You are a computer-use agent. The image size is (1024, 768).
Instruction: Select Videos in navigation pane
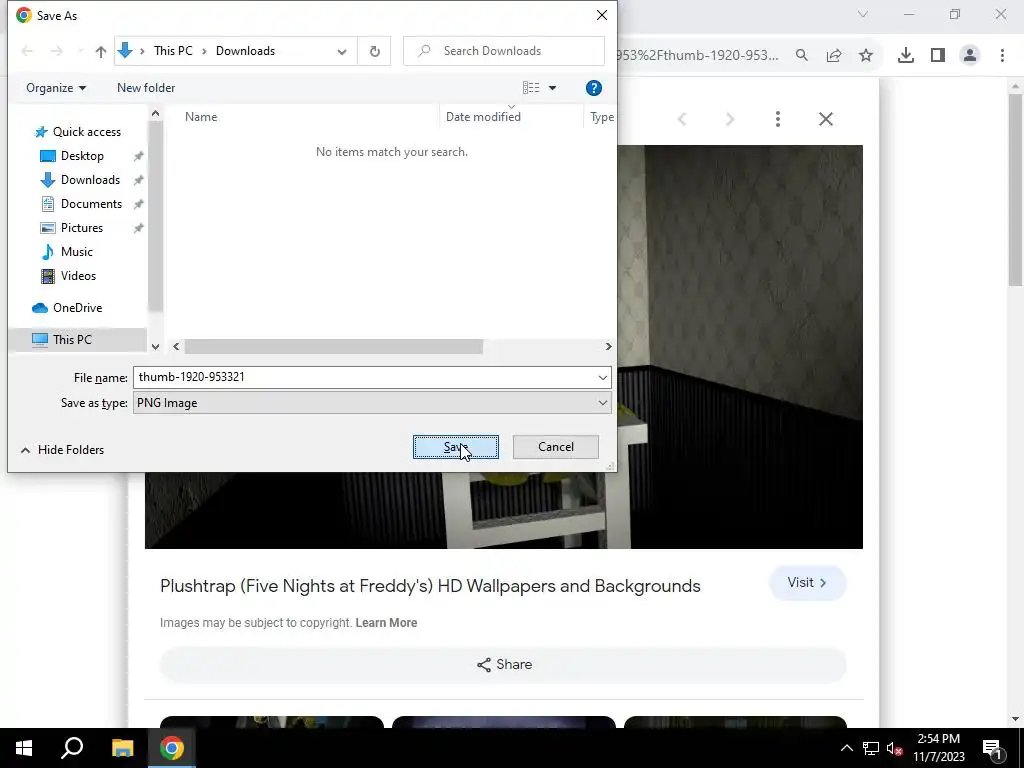(x=78, y=276)
